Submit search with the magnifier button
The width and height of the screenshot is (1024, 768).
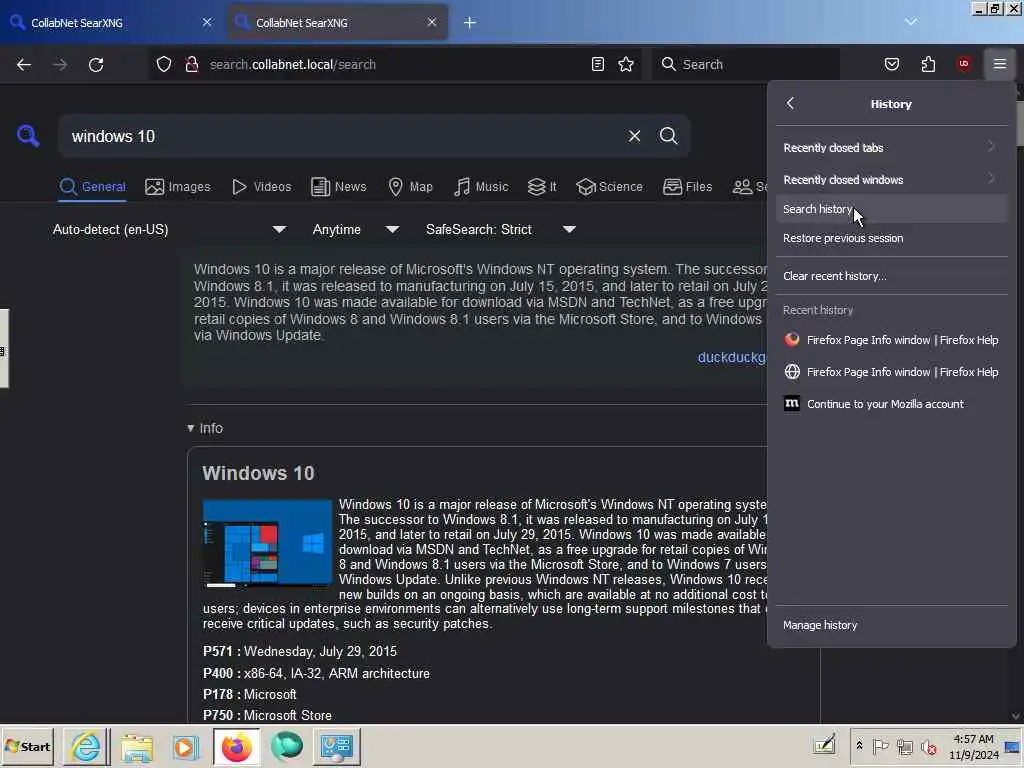(x=668, y=136)
